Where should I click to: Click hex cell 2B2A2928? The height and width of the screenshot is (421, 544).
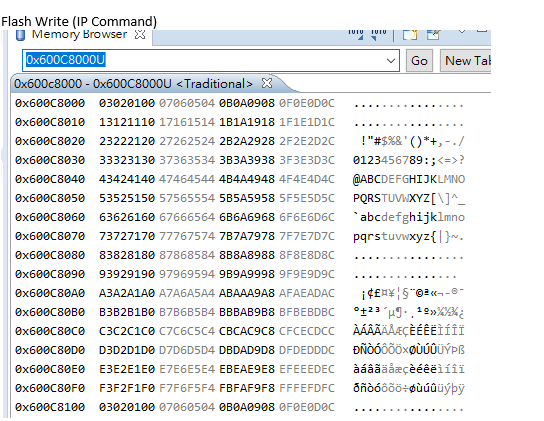247,141
